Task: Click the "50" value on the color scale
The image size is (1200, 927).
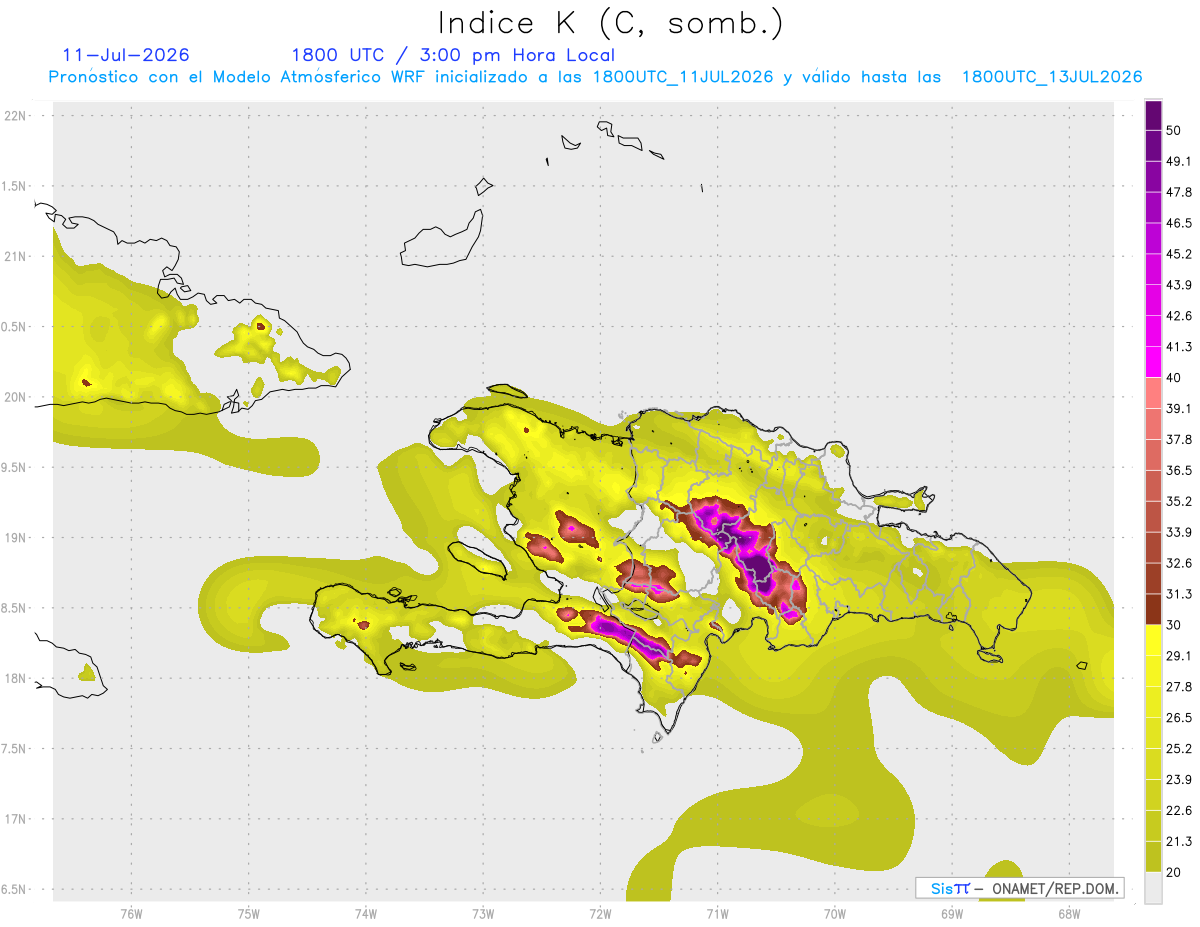Action: [x=1174, y=130]
